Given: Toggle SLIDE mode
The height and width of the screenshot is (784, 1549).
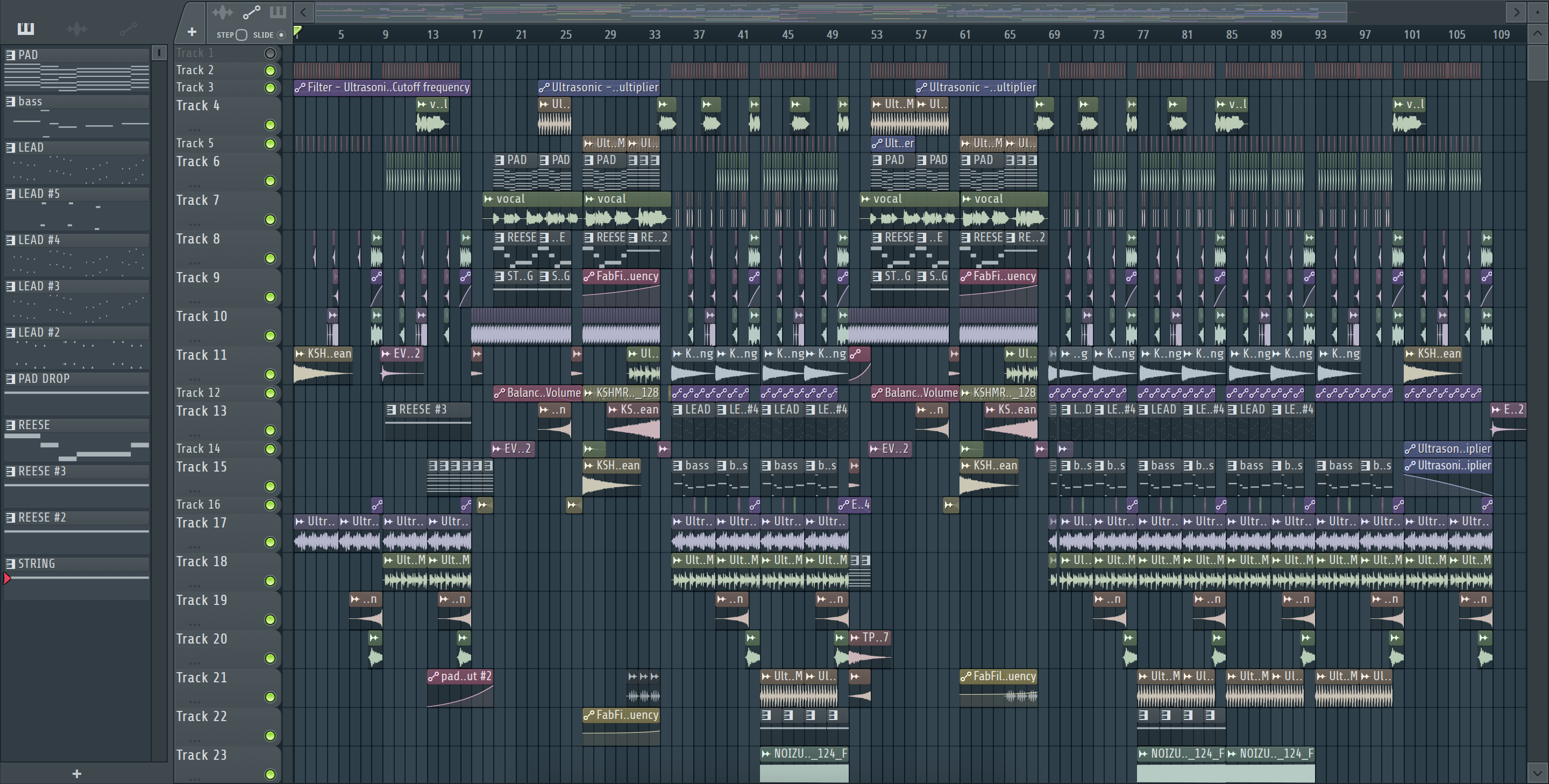Looking at the screenshot, I should [281, 35].
